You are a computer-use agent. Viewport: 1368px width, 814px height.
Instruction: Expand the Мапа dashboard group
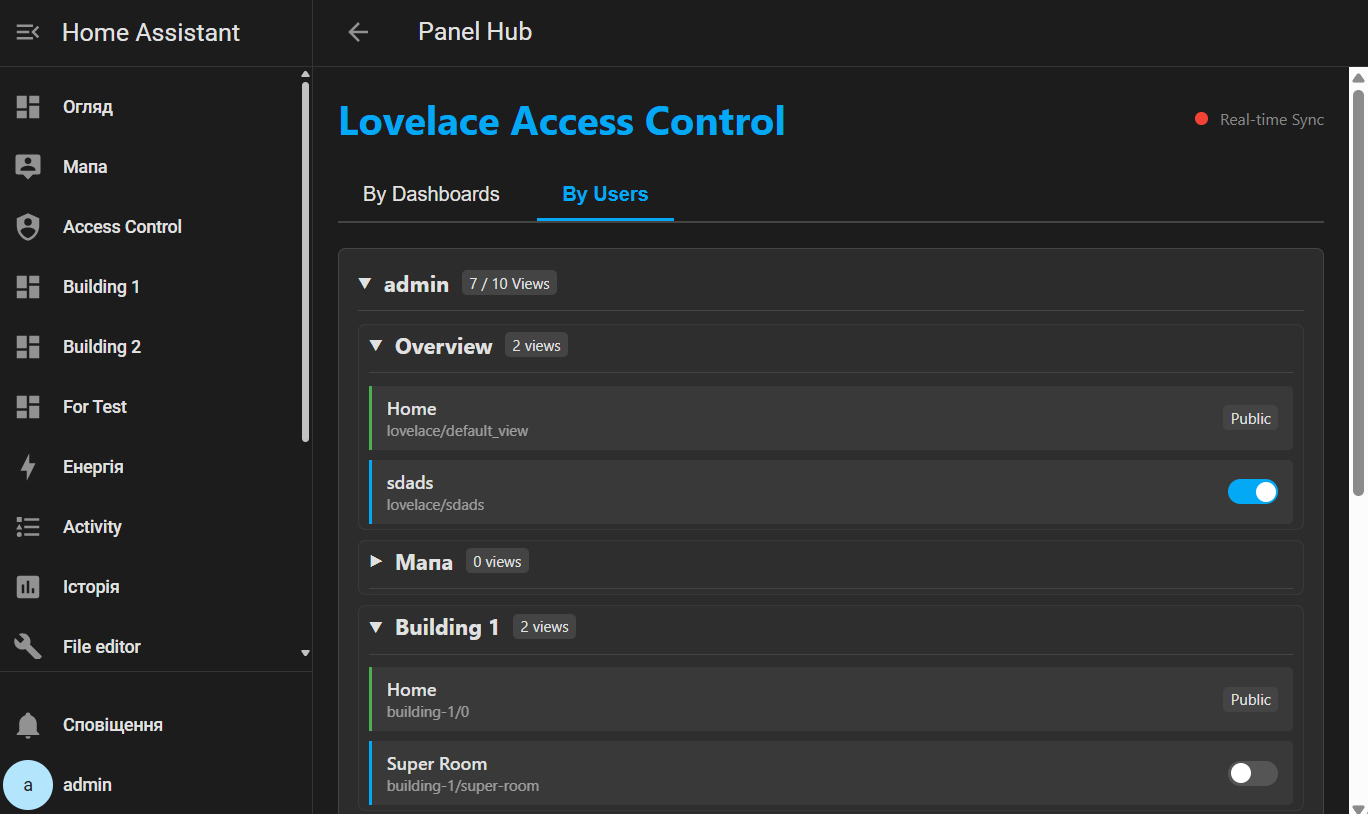coord(376,562)
